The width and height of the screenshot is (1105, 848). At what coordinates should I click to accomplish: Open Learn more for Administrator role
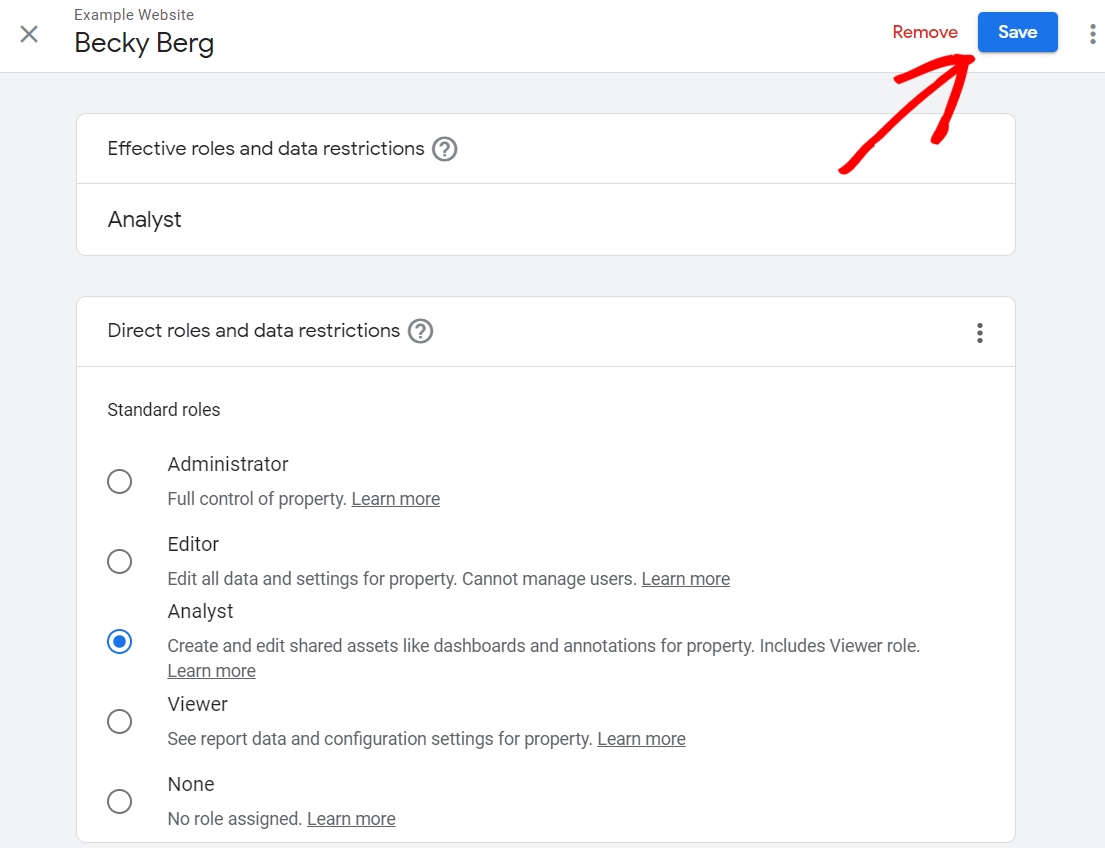coord(395,498)
